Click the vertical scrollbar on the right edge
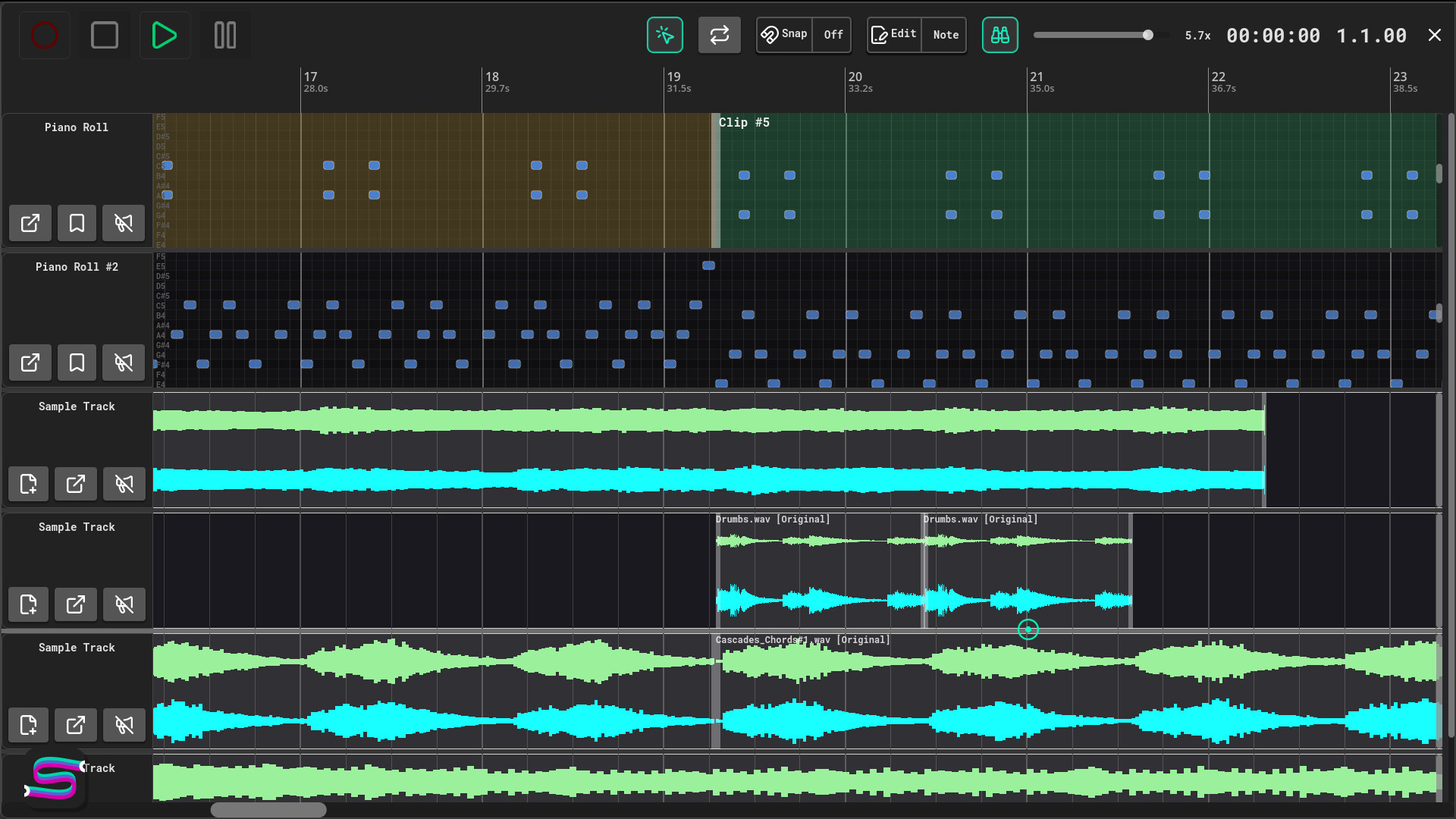The image size is (1456, 819). click(1451, 425)
